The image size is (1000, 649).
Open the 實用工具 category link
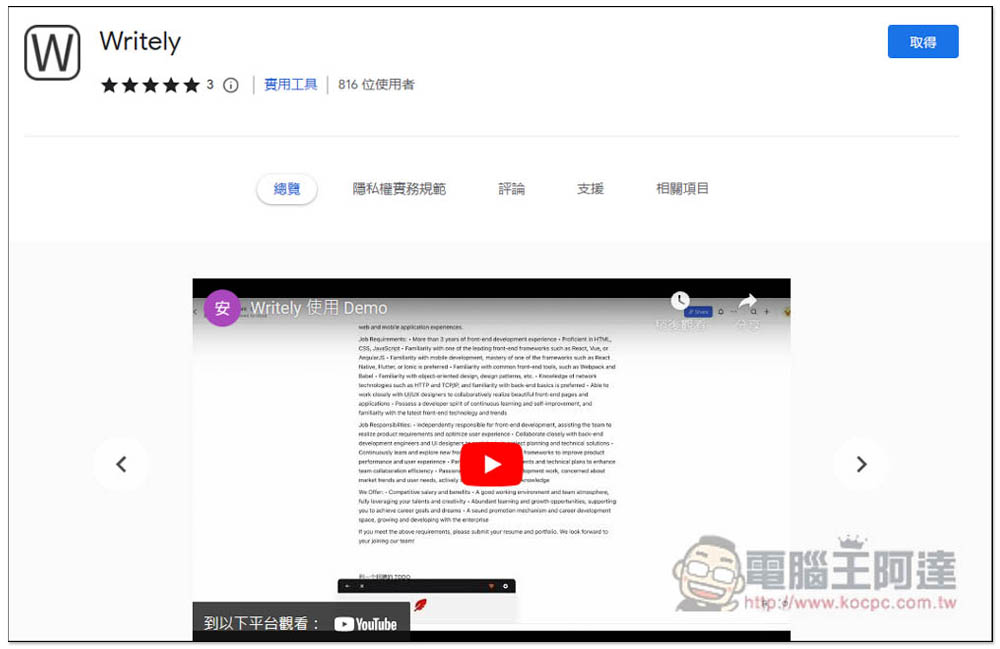coord(290,84)
